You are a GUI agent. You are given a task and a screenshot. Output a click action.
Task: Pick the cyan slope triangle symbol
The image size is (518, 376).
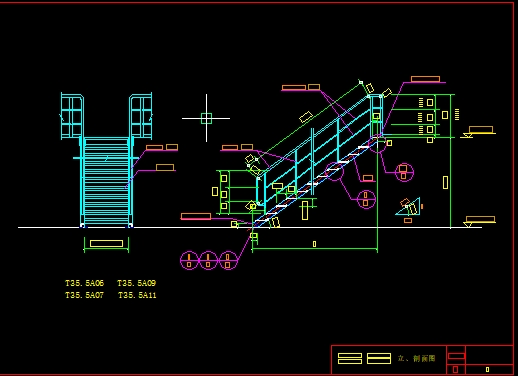tap(408, 207)
